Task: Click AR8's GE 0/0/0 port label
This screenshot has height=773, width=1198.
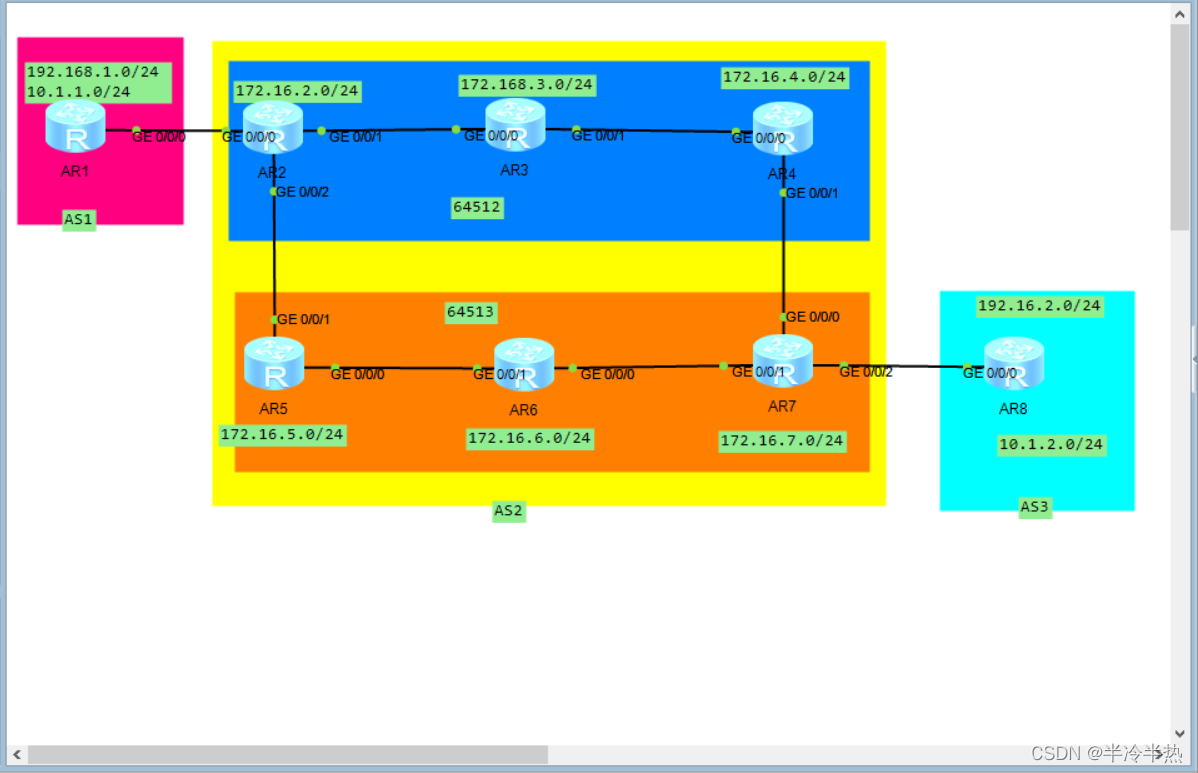Action: pos(989,373)
